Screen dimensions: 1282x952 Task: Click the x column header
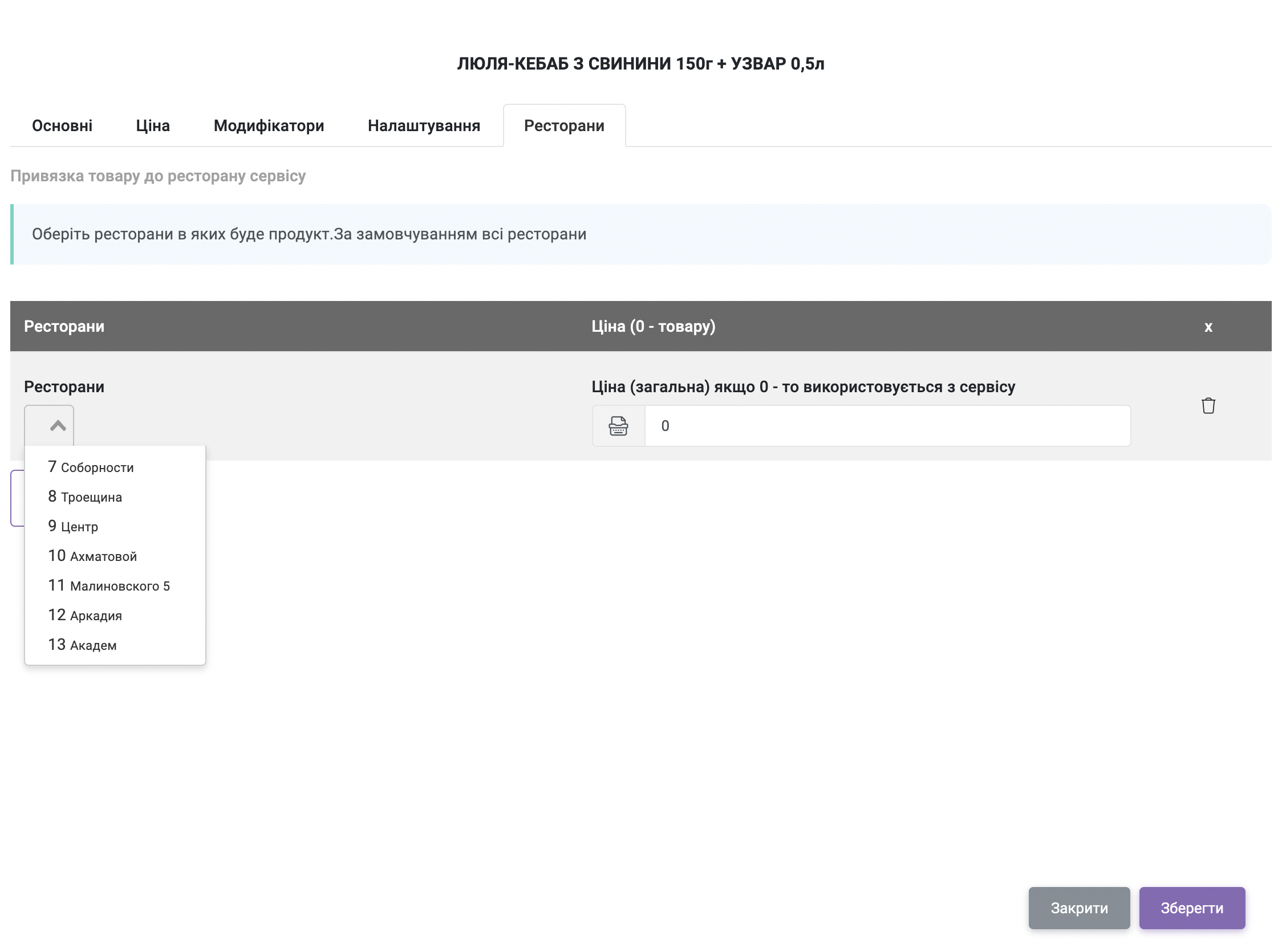(1208, 327)
